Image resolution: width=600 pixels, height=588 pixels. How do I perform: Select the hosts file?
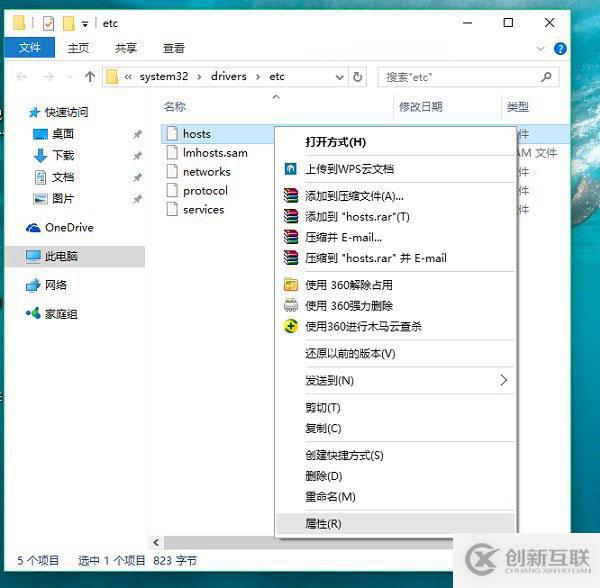pos(197,134)
